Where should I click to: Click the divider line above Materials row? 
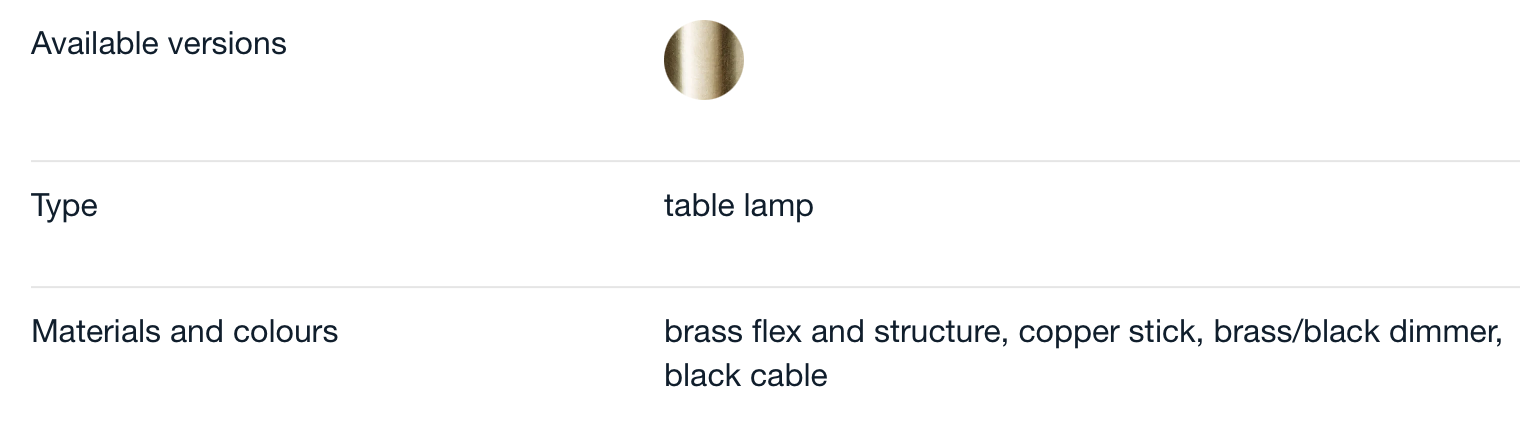pyautogui.click(x=775, y=287)
